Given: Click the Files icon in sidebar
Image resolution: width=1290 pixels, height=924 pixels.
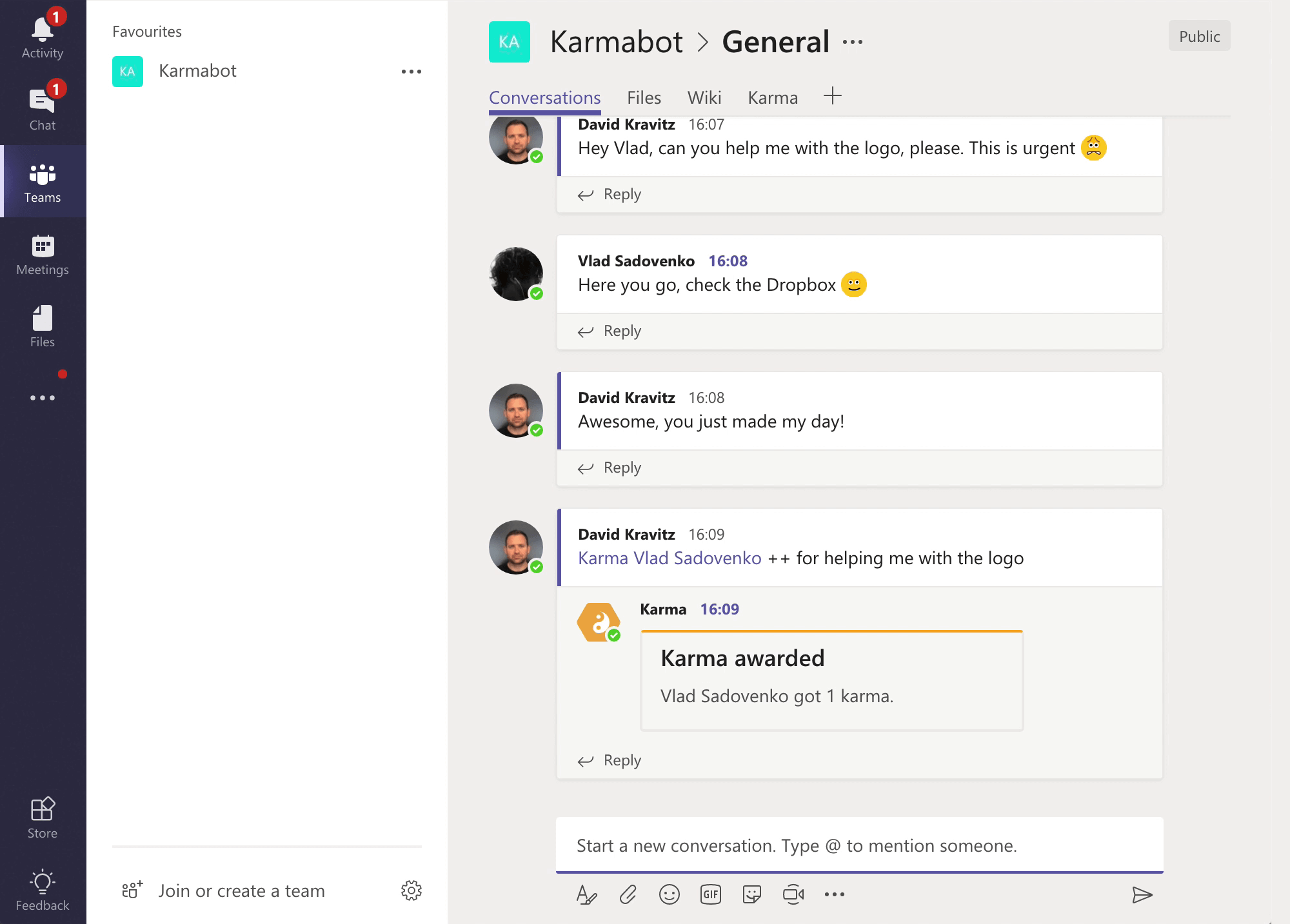Looking at the screenshot, I should pos(43,326).
